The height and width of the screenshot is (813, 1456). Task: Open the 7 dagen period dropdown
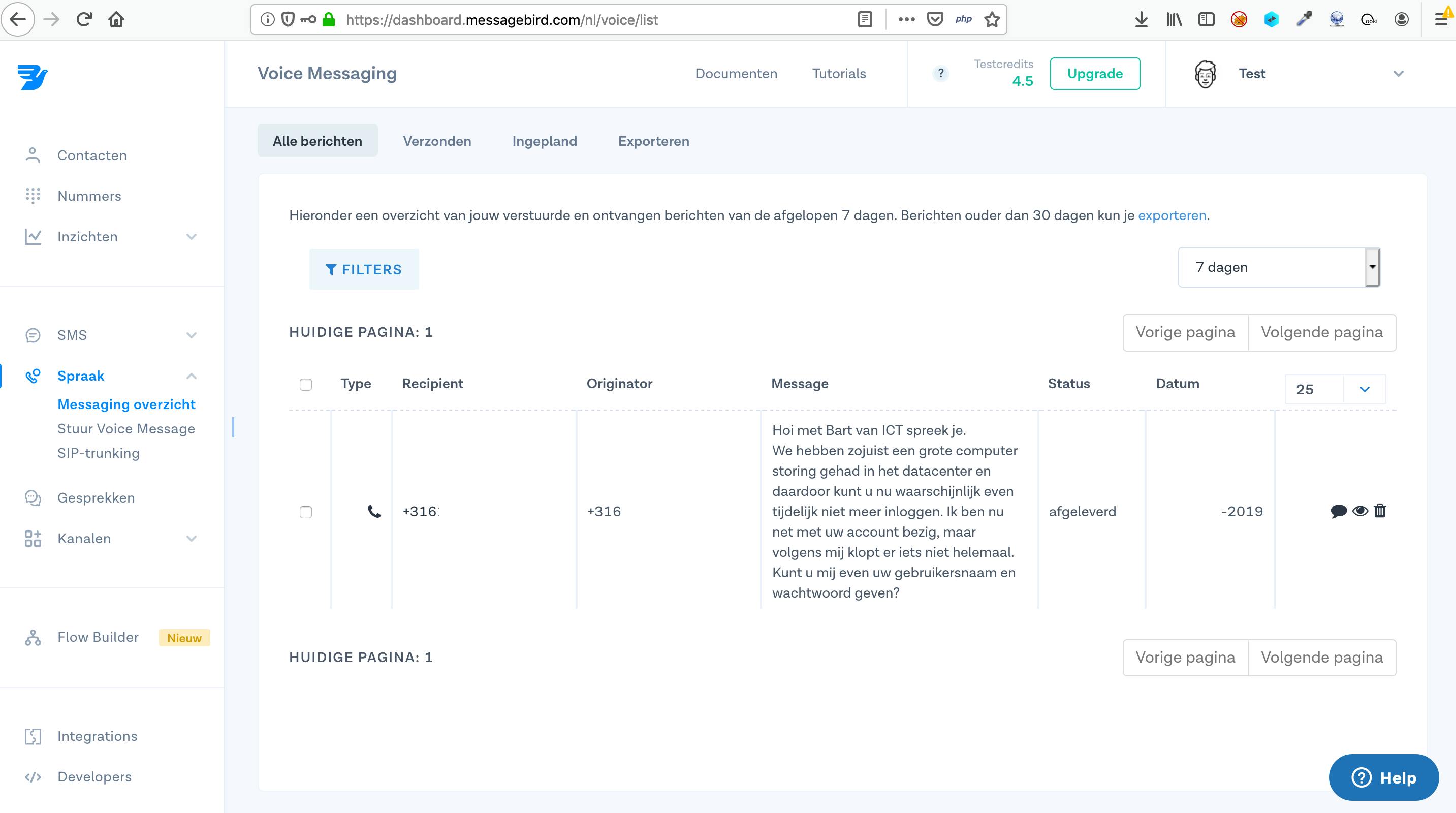pos(1279,267)
